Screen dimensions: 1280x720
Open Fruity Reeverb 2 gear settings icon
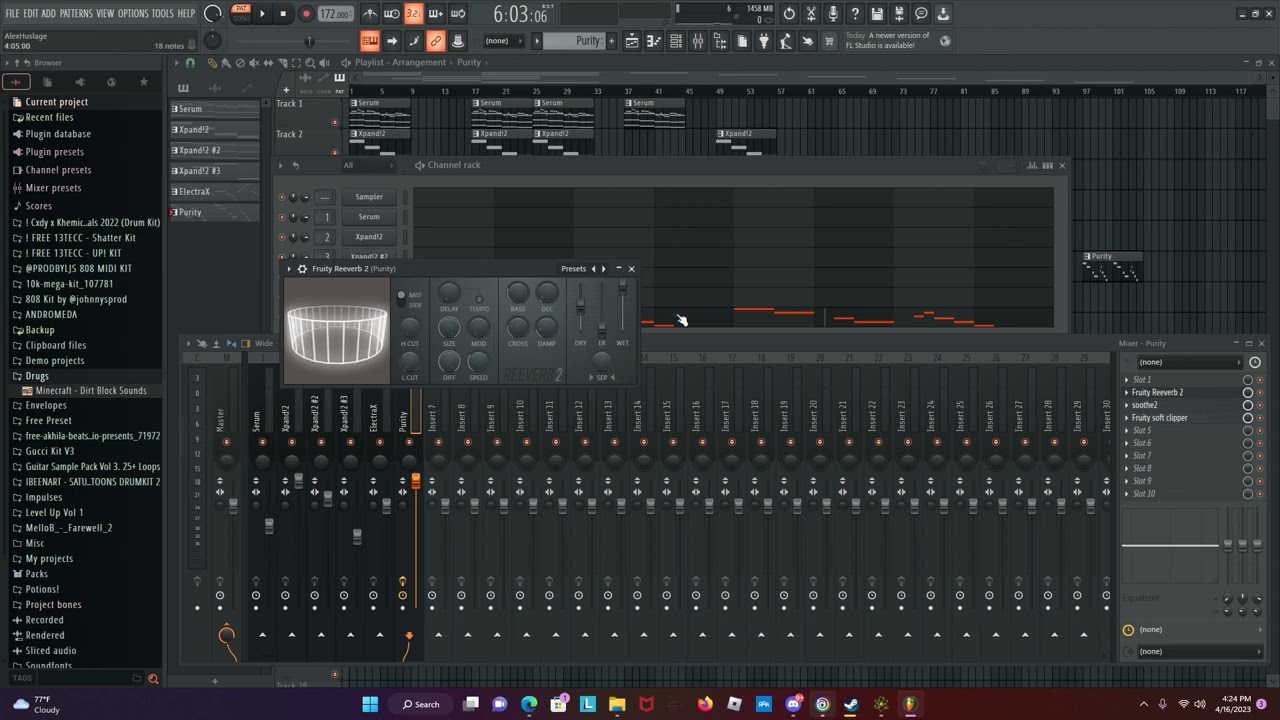[302, 269]
